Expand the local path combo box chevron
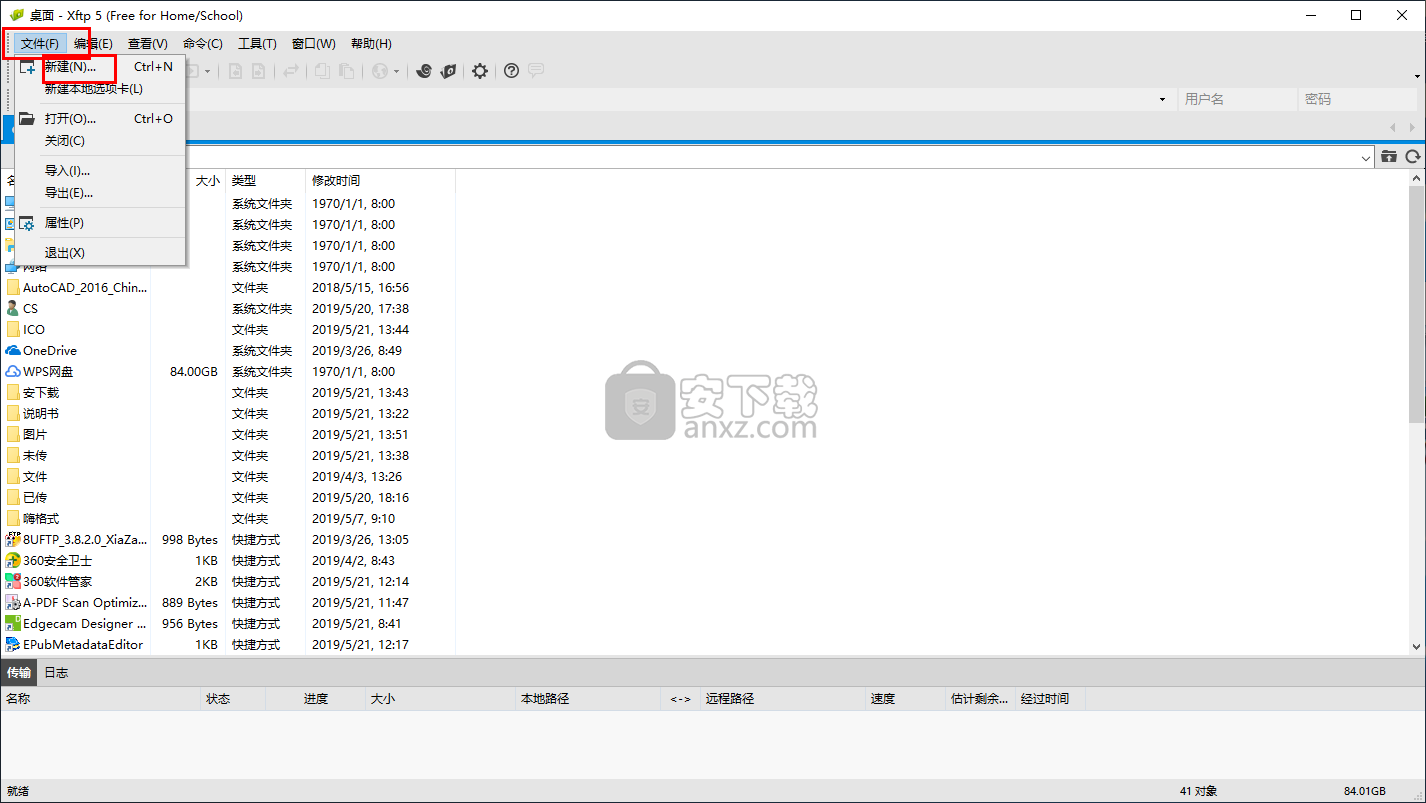1426x803 pixels. 1366,157
